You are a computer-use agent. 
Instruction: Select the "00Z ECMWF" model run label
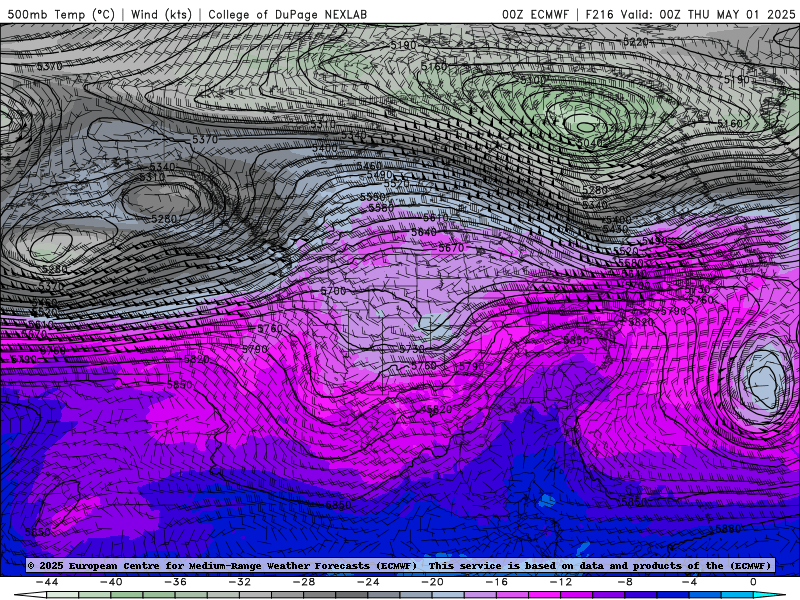click(x=535, y=14)
